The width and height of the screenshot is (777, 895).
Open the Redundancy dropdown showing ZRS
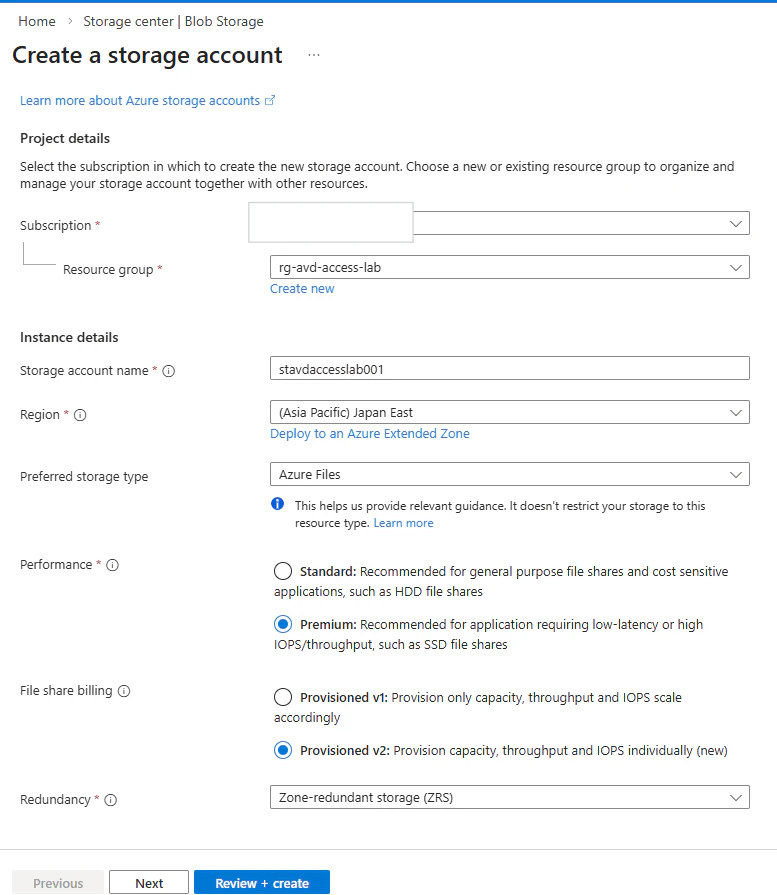click(510, 797)
